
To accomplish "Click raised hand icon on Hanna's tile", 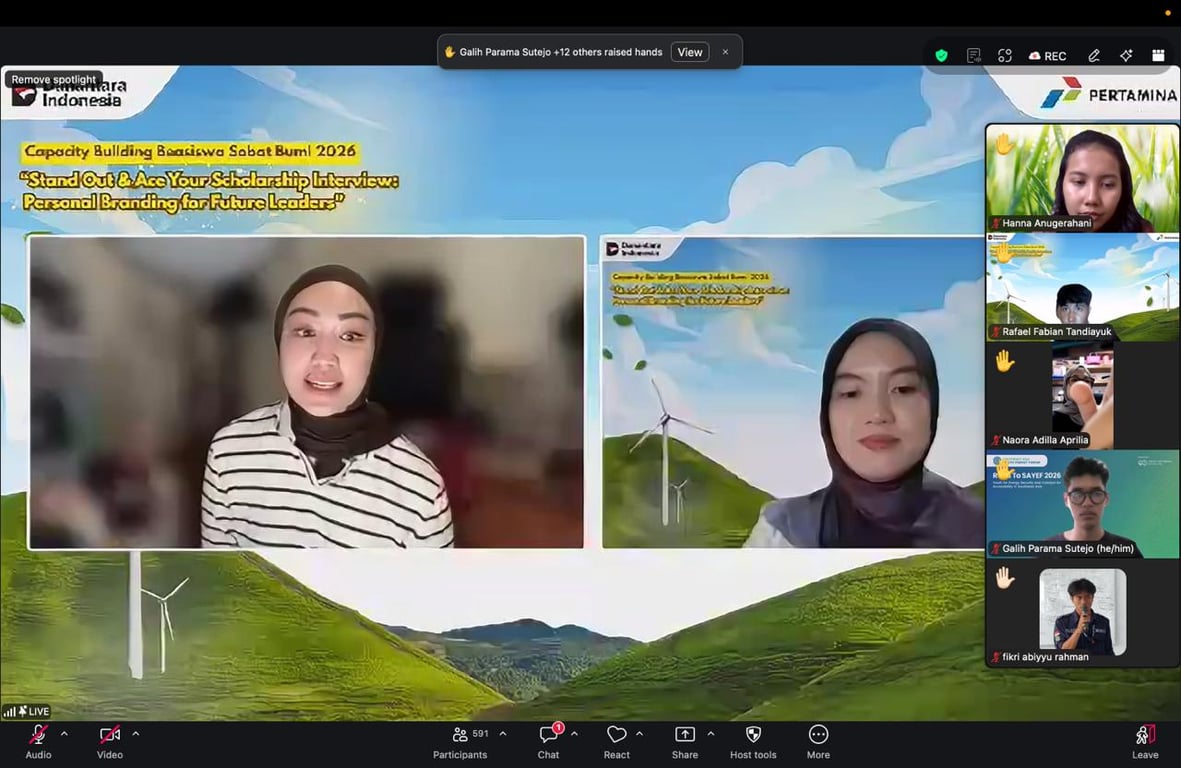I will click(1005, 143).
